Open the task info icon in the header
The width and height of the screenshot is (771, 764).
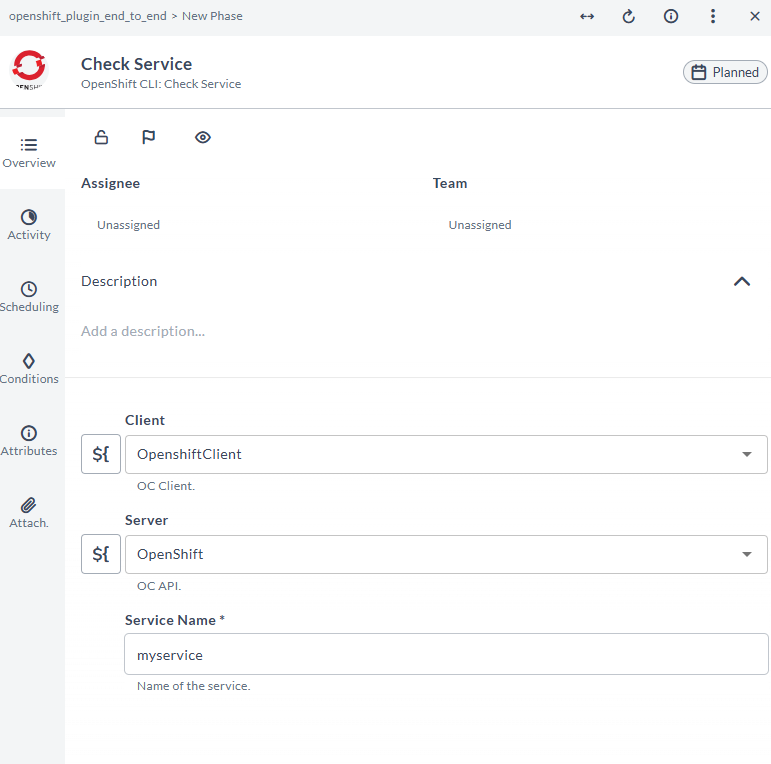671,17
